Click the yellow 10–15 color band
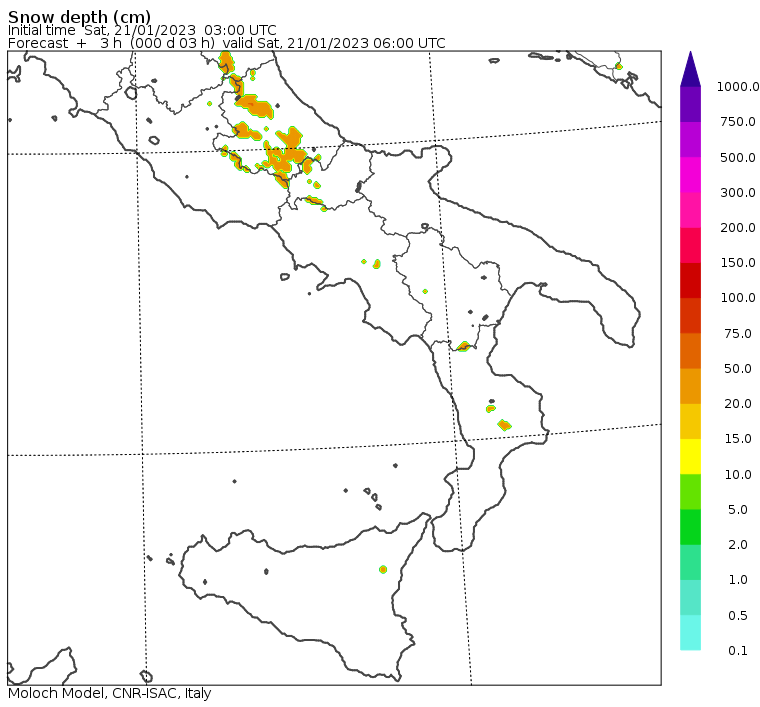The height and width of the screenshot is (707, 760). point(690,456)
